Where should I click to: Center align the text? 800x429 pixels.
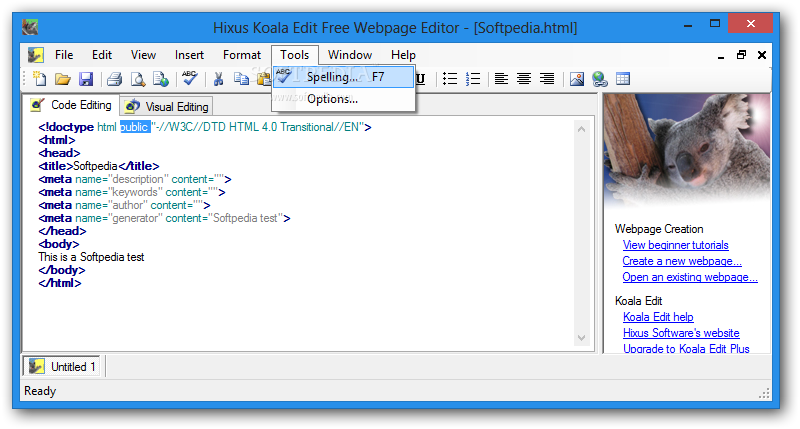click(524, 79)
